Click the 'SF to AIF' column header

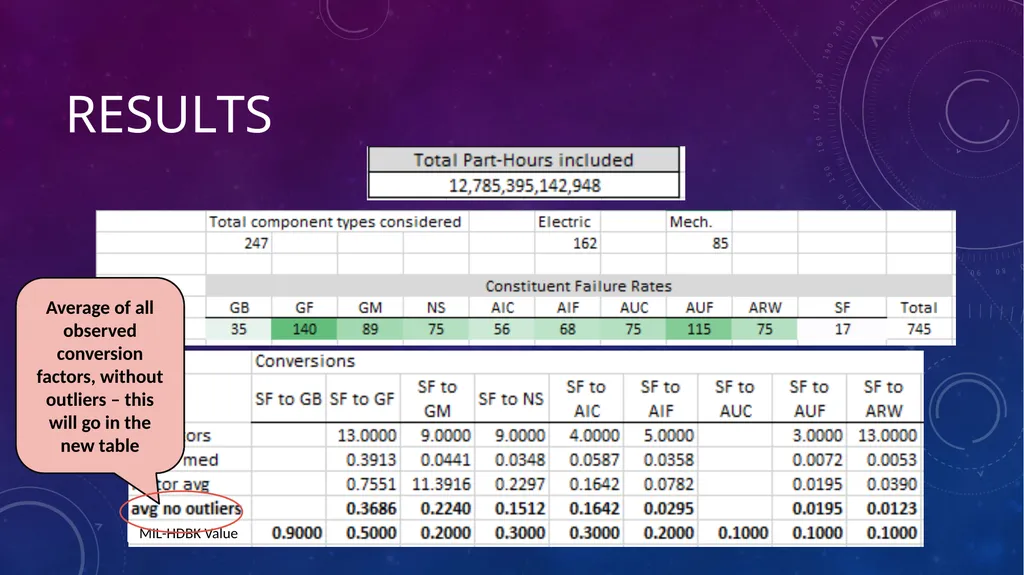coord(660,399)
